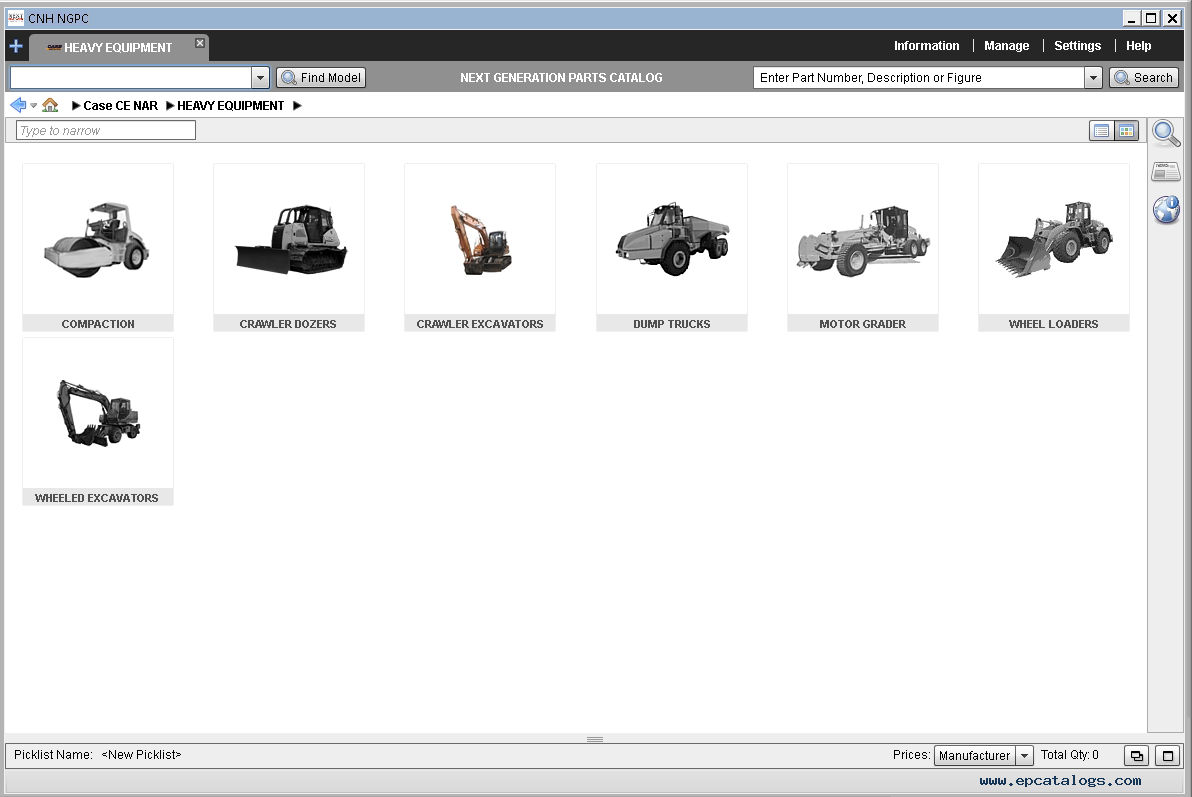Screen dimensions: 1192x797
Task: Expand the part search history dropdown
Action: point(1093,78)
